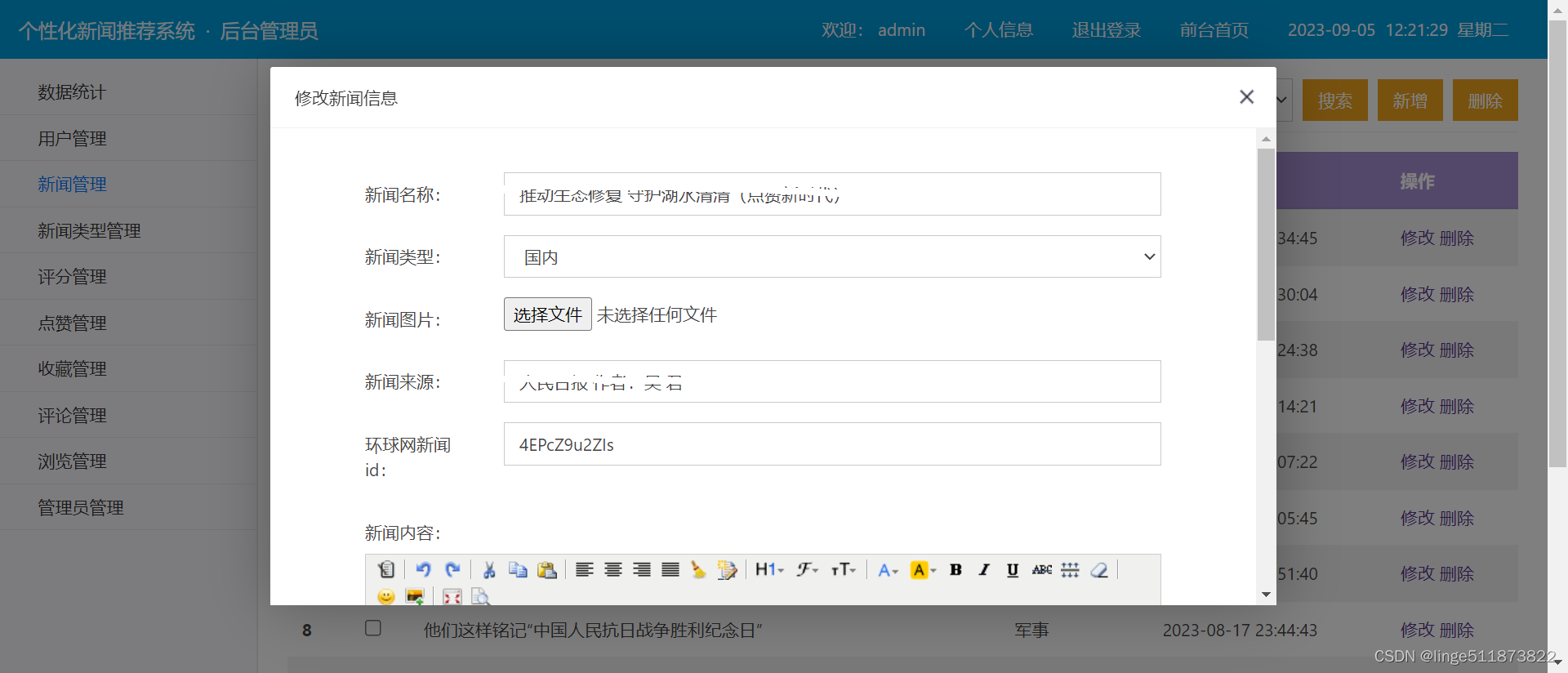Toggle bold text formatting

click(x=955, y=569)
